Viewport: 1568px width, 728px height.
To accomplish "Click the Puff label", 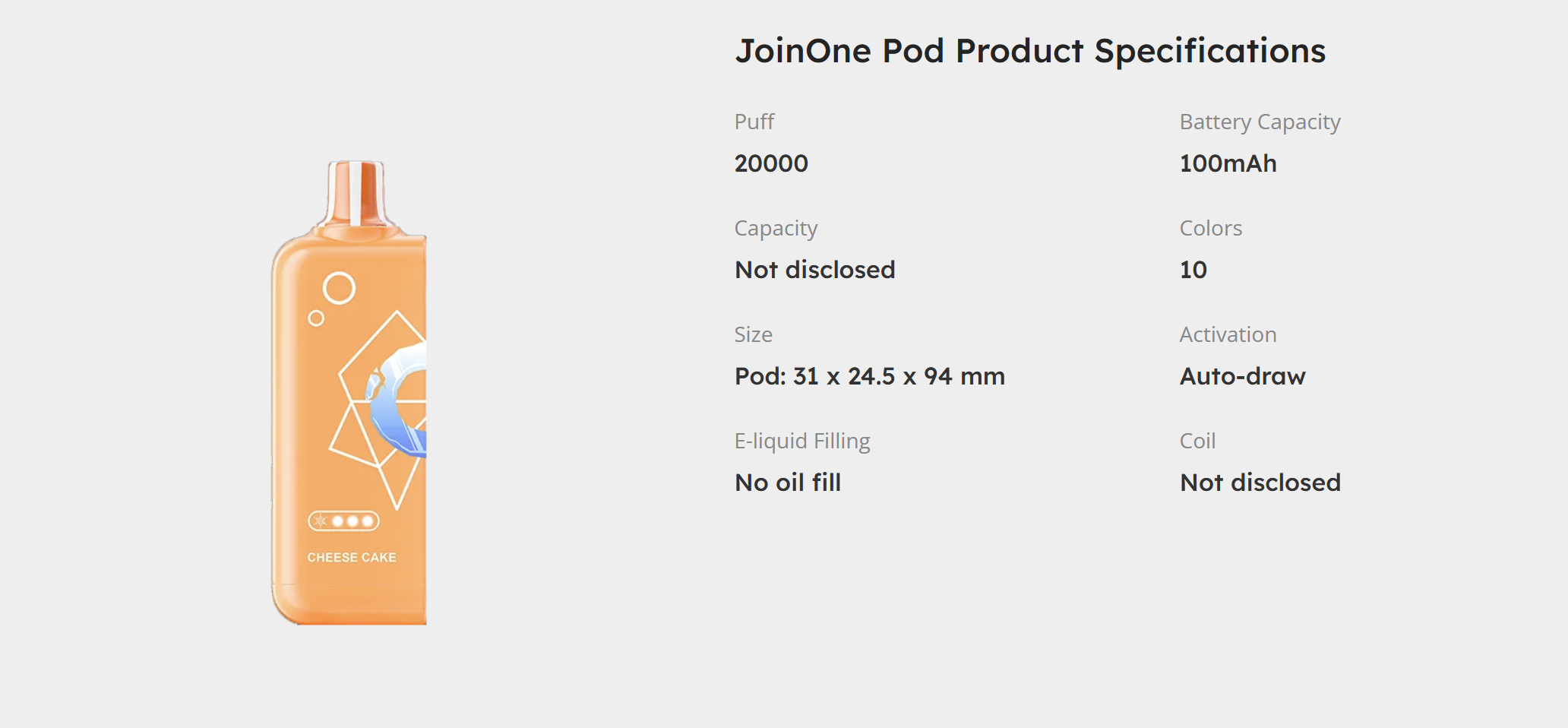I will pos(754,122).
